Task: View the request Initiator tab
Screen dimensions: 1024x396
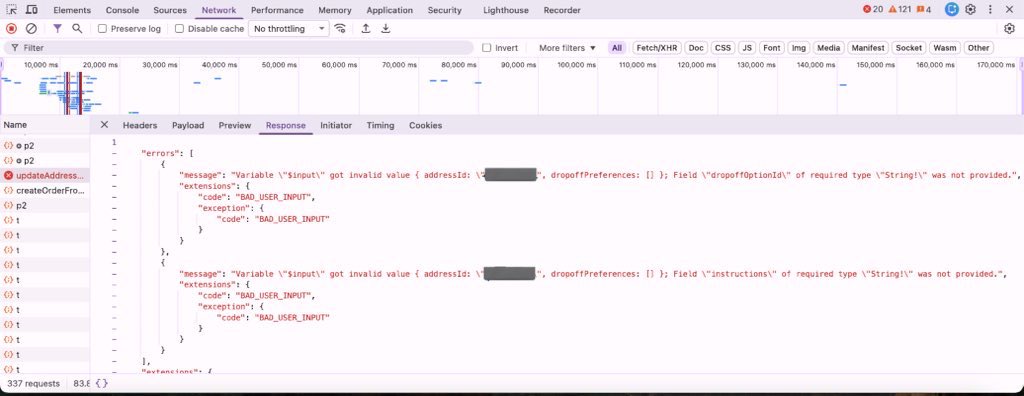Action: tap(336, 125)
